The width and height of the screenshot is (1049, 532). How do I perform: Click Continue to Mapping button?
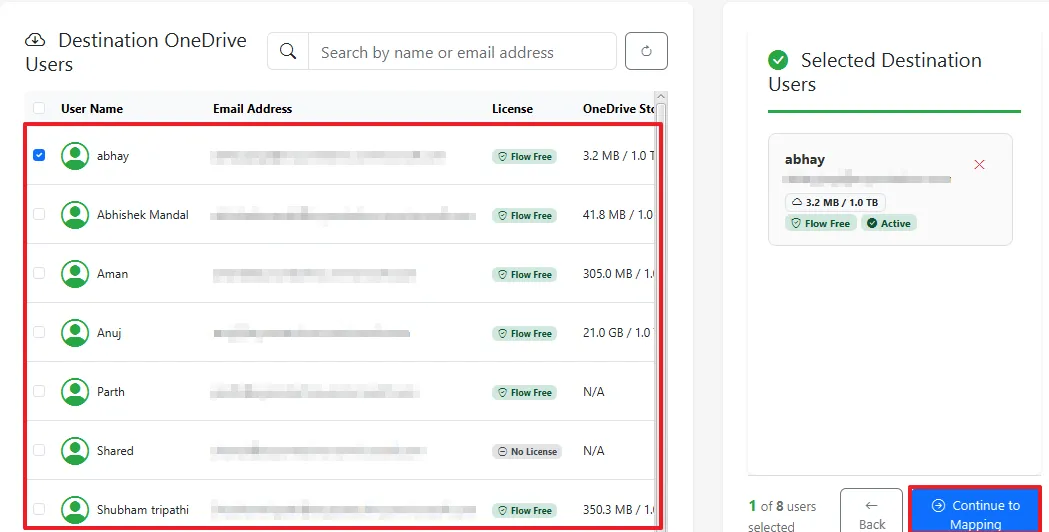tap(975, 510)
